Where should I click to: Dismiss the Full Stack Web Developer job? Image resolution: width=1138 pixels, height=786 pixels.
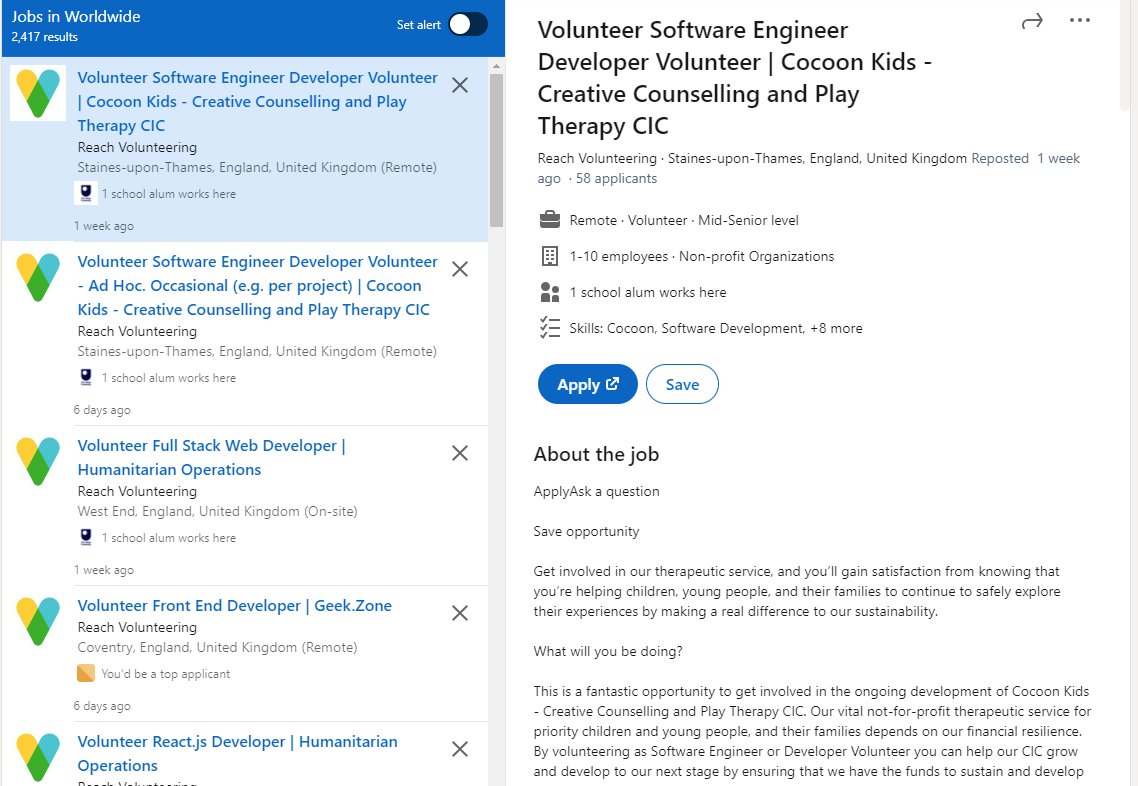(x=459, y=454)
